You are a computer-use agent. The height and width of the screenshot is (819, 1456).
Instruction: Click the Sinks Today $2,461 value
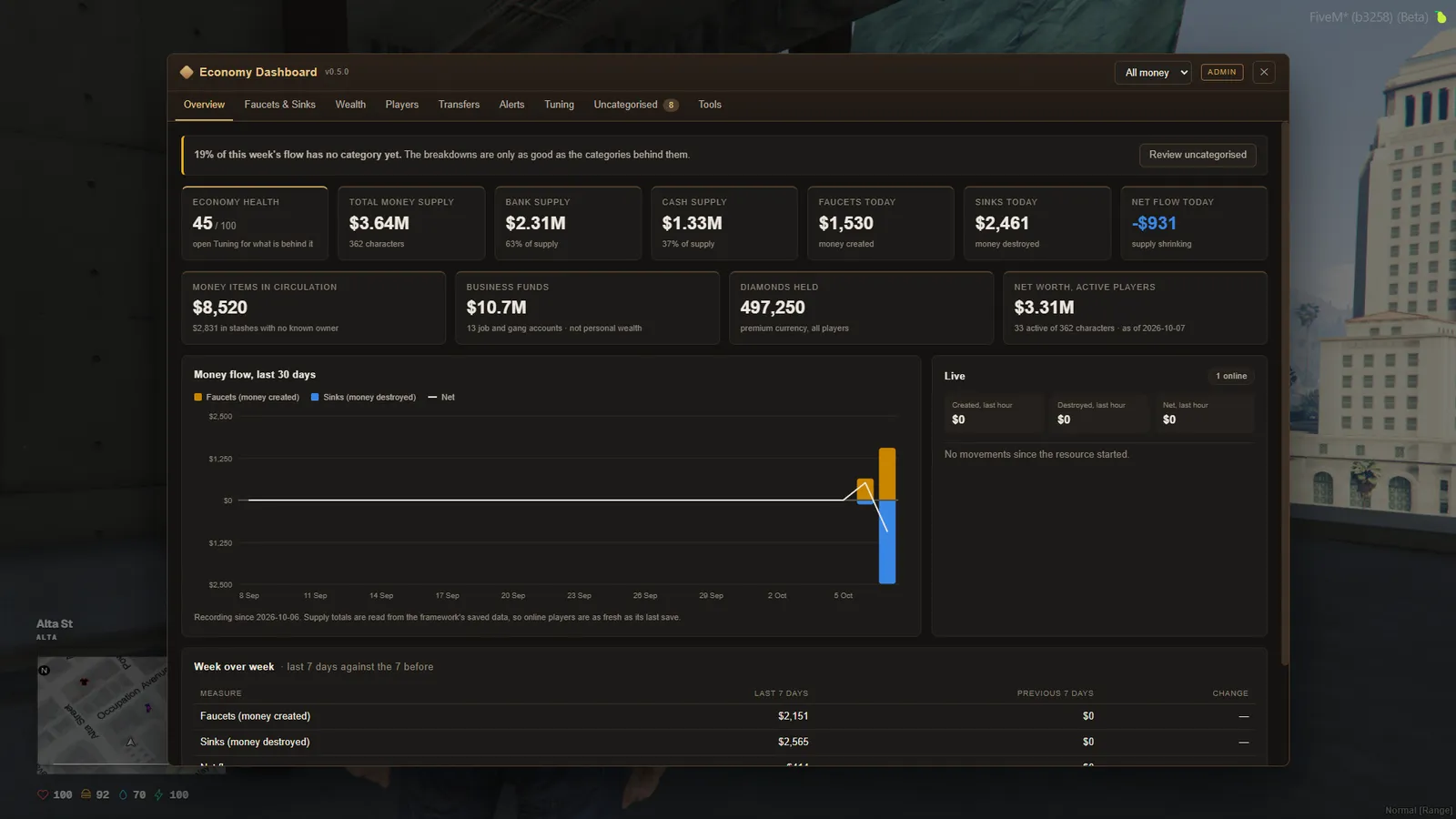click(1002, 223)
